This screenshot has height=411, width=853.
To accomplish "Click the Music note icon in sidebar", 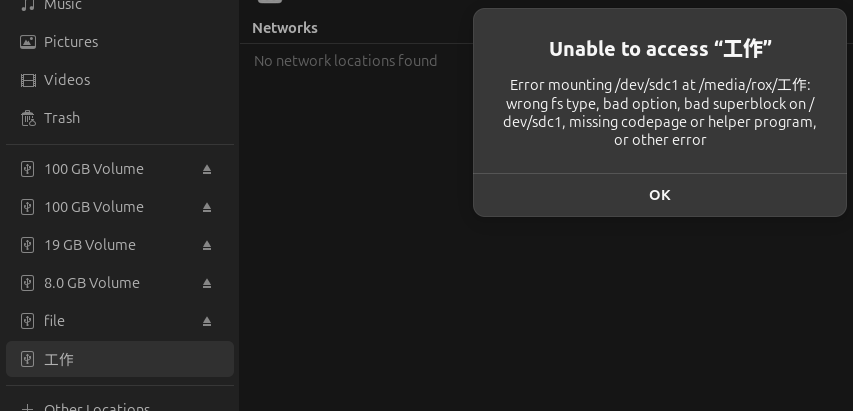I will pyautogui.click(x=28, y=5).
